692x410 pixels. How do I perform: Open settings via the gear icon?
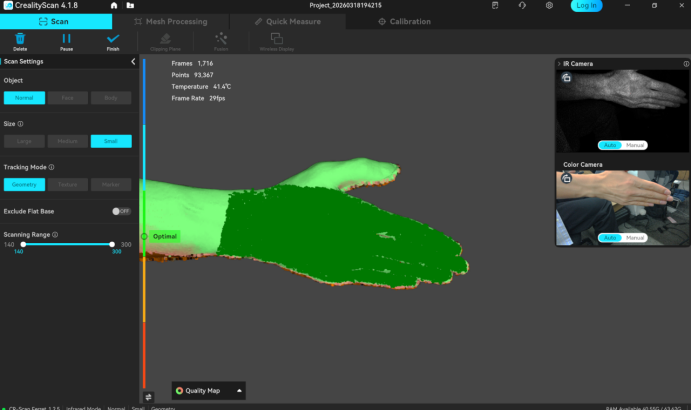[x=549, y=5]
